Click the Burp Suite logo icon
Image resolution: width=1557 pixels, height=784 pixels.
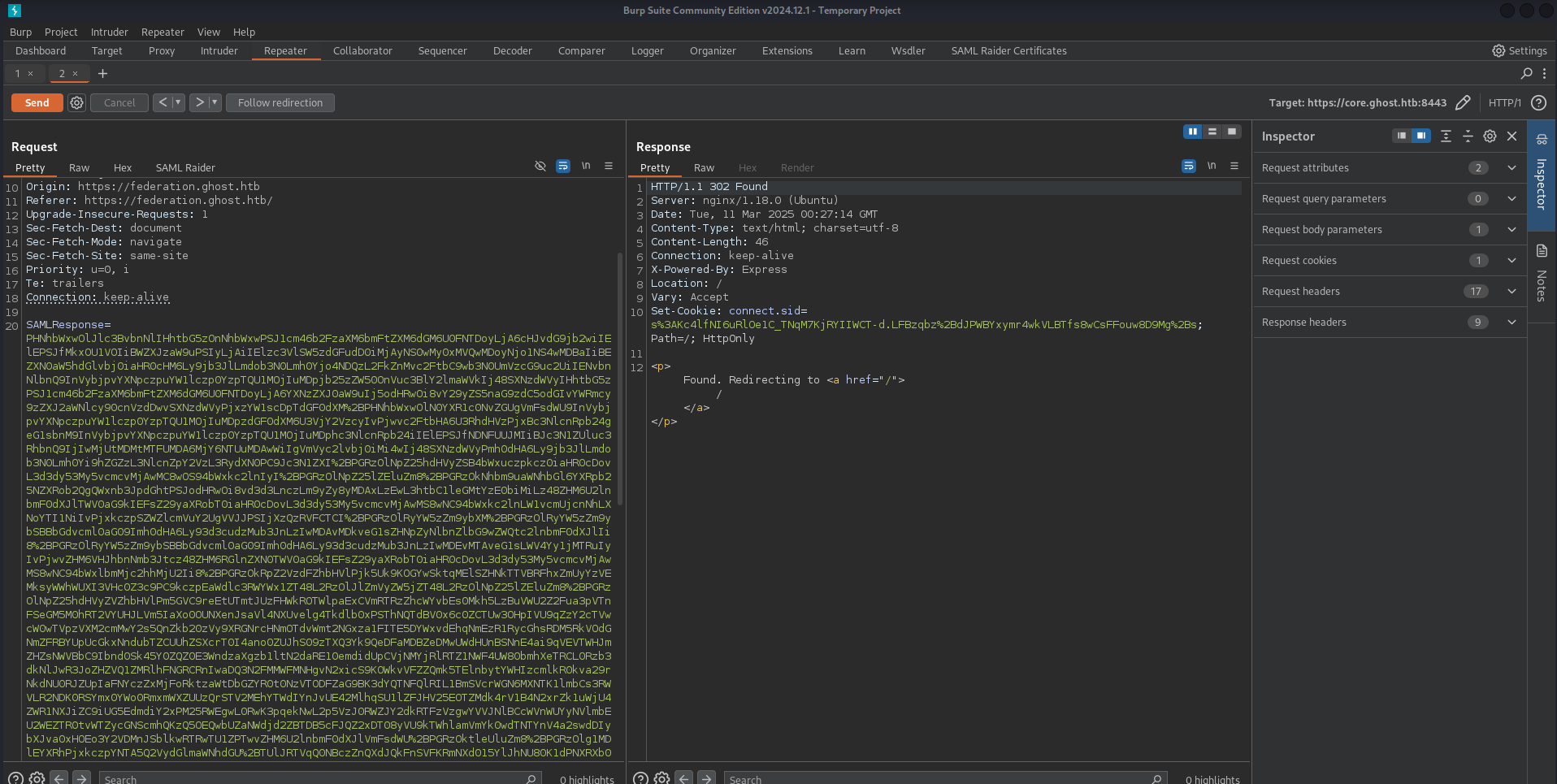pyautogui.click(x=15, y=11)
